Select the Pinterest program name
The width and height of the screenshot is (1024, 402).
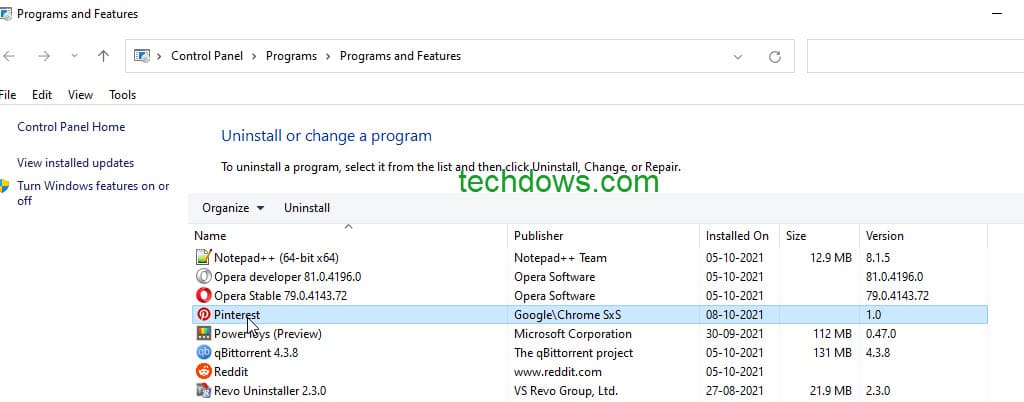point(237,315)
